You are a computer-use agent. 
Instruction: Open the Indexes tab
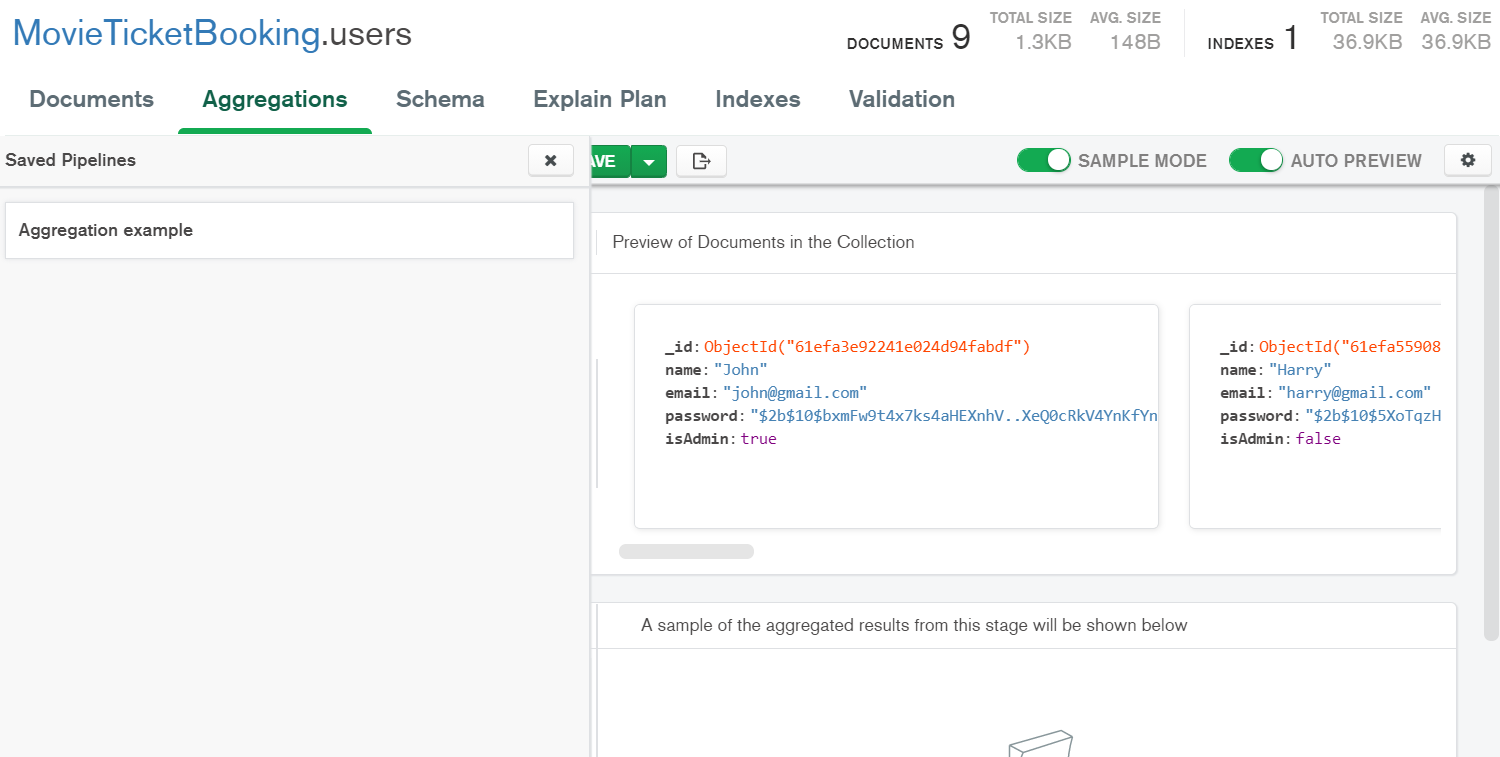758,99
